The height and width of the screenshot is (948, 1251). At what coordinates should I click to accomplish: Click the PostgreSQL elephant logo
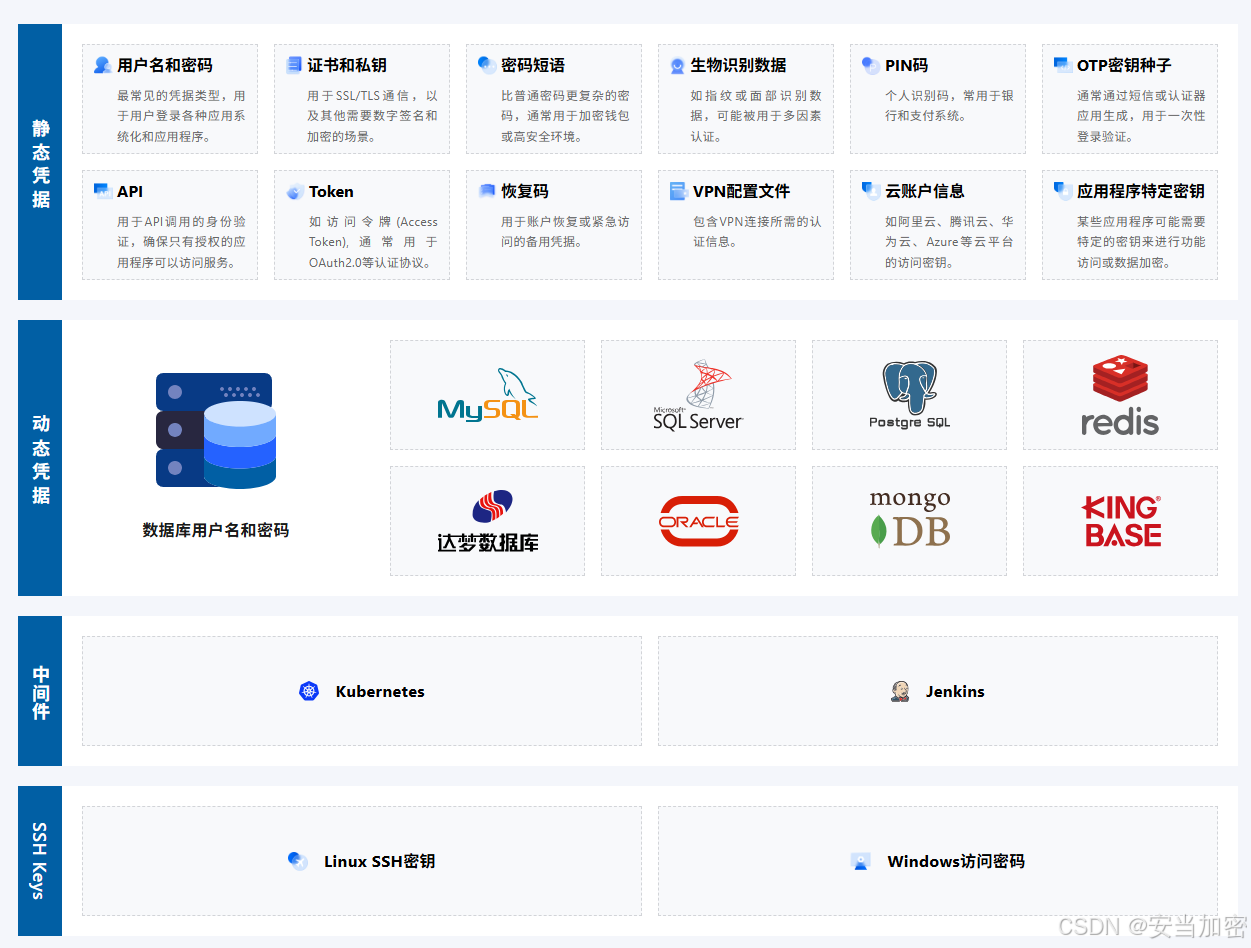[908, 394]
